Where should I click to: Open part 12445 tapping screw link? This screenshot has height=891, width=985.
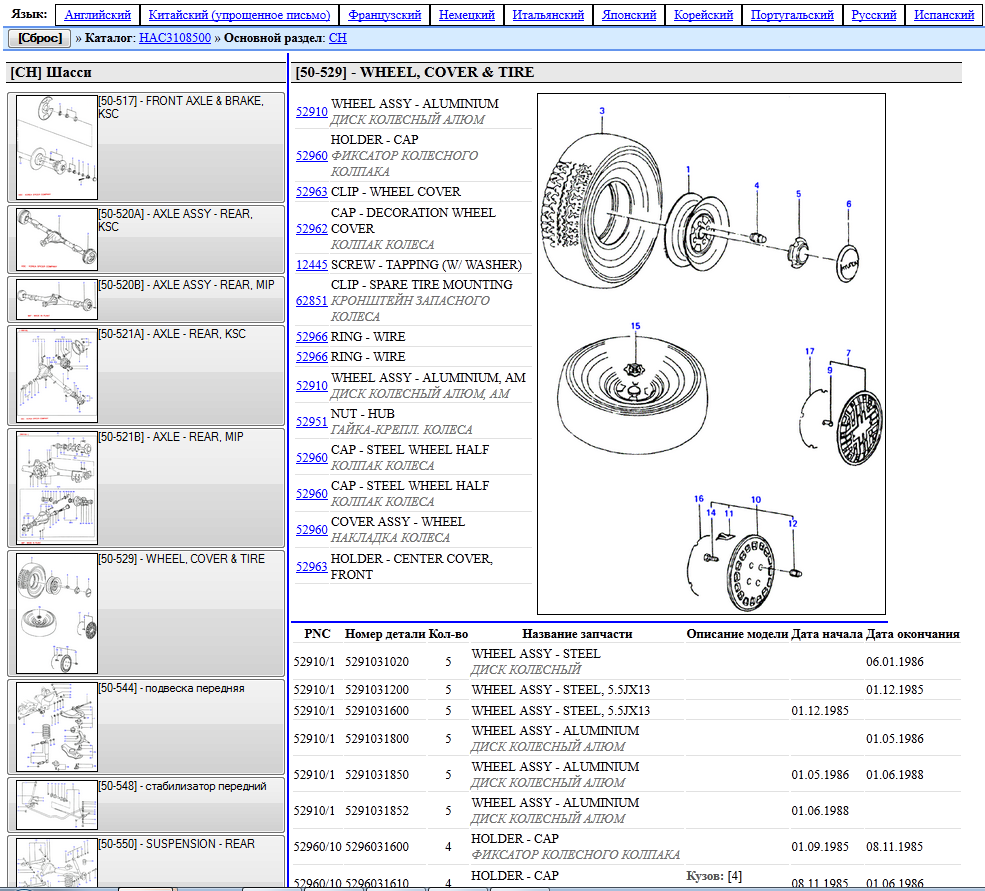click(310, 264)
